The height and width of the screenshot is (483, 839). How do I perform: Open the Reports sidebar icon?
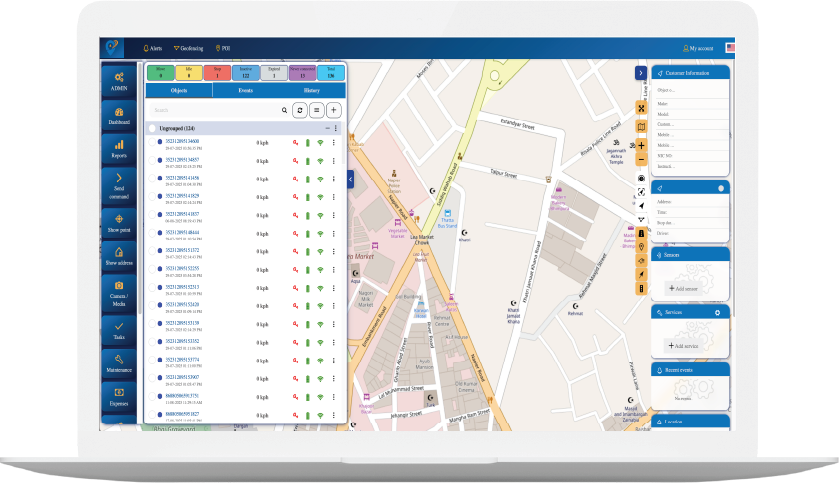click(x=119, y=149)
